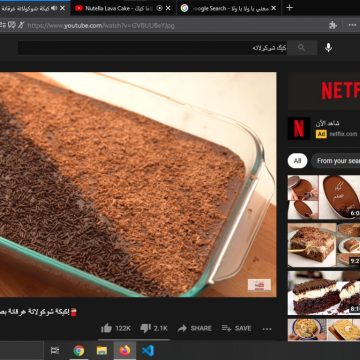Open the layered chocolate cream cake thumbnail
This screenshot has width=360, height=360.
coord(324,293)
